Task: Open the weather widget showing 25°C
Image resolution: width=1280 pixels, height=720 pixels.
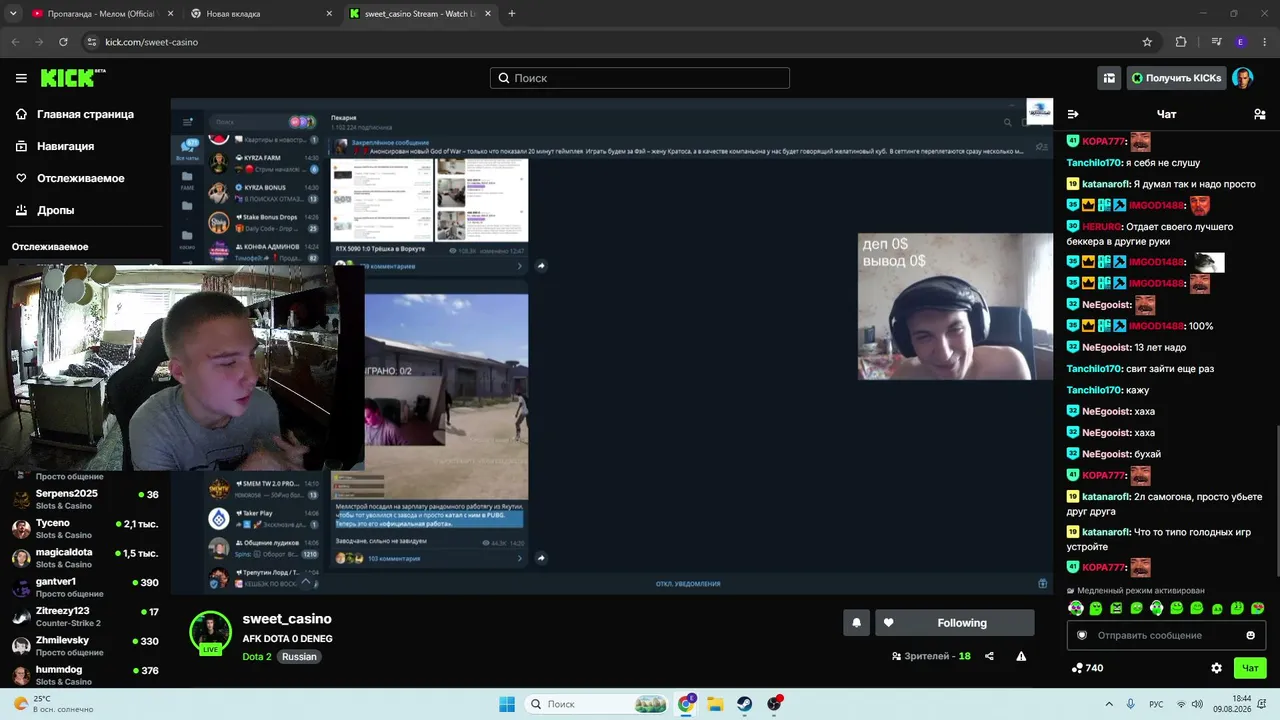Action: coord(55,704)
